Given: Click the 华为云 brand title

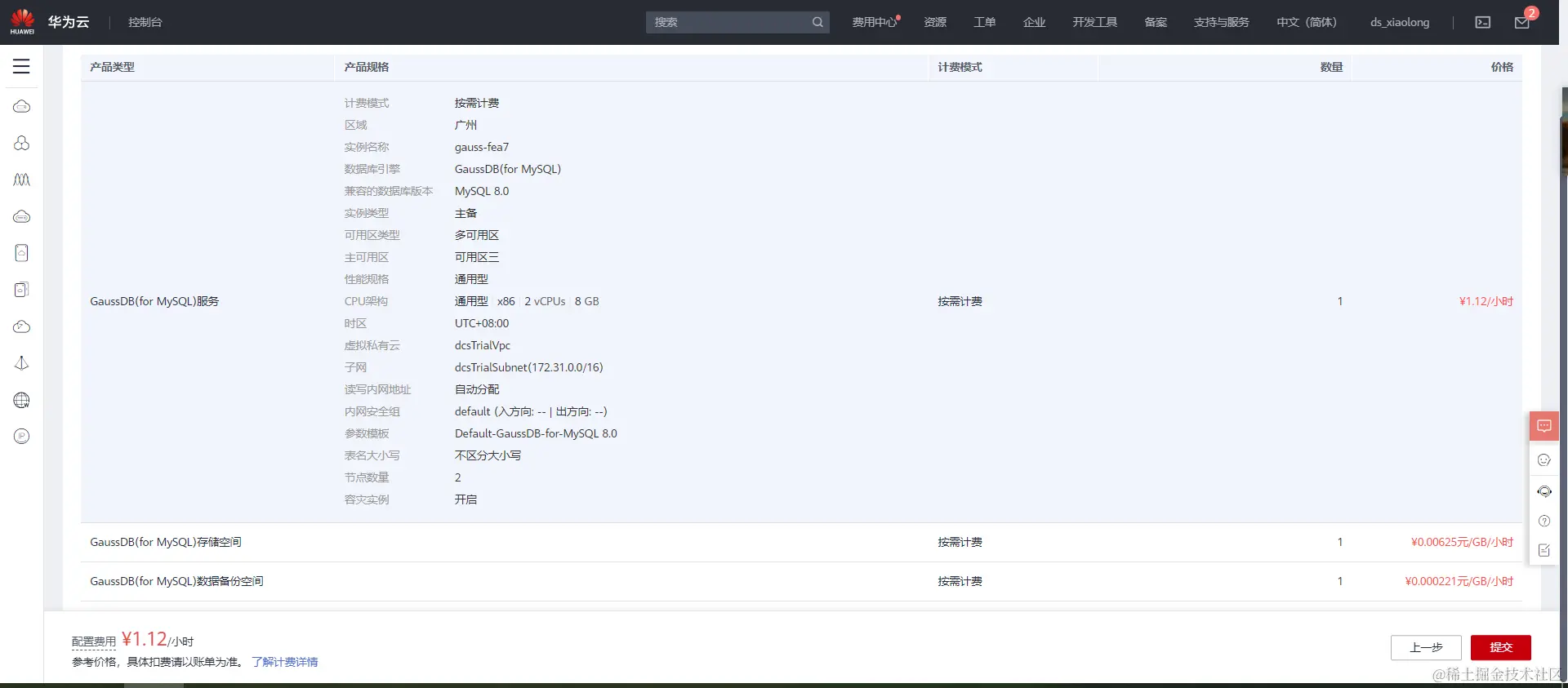Looking at the screenshot, I should [x=69, y=22].
